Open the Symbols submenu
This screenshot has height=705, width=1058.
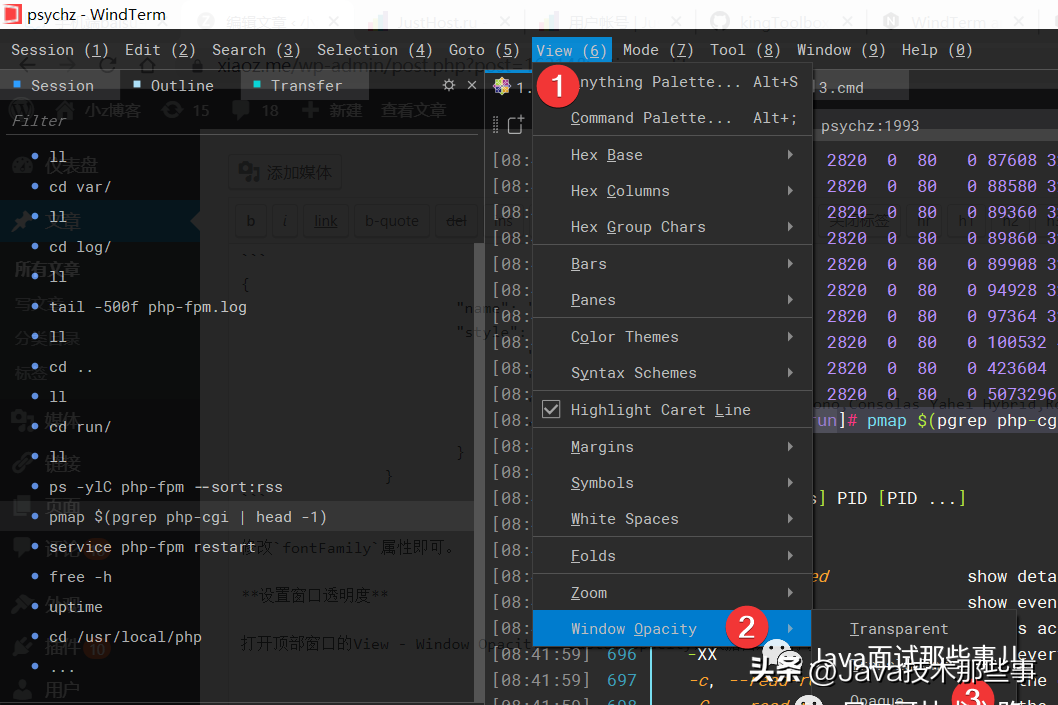pyautogui.click(x=672, y=482)
